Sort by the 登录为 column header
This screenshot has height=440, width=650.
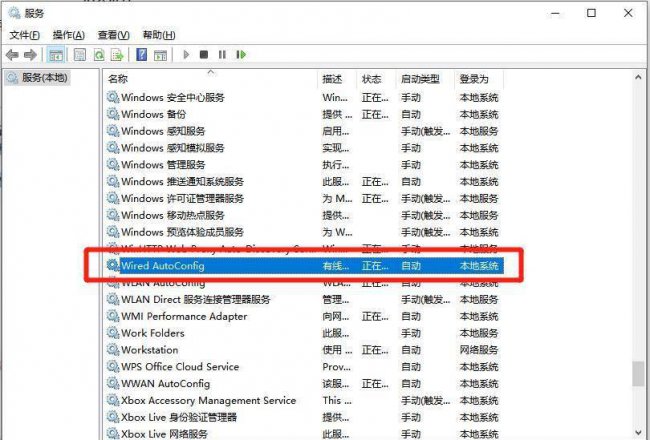[x=479, y=78]
